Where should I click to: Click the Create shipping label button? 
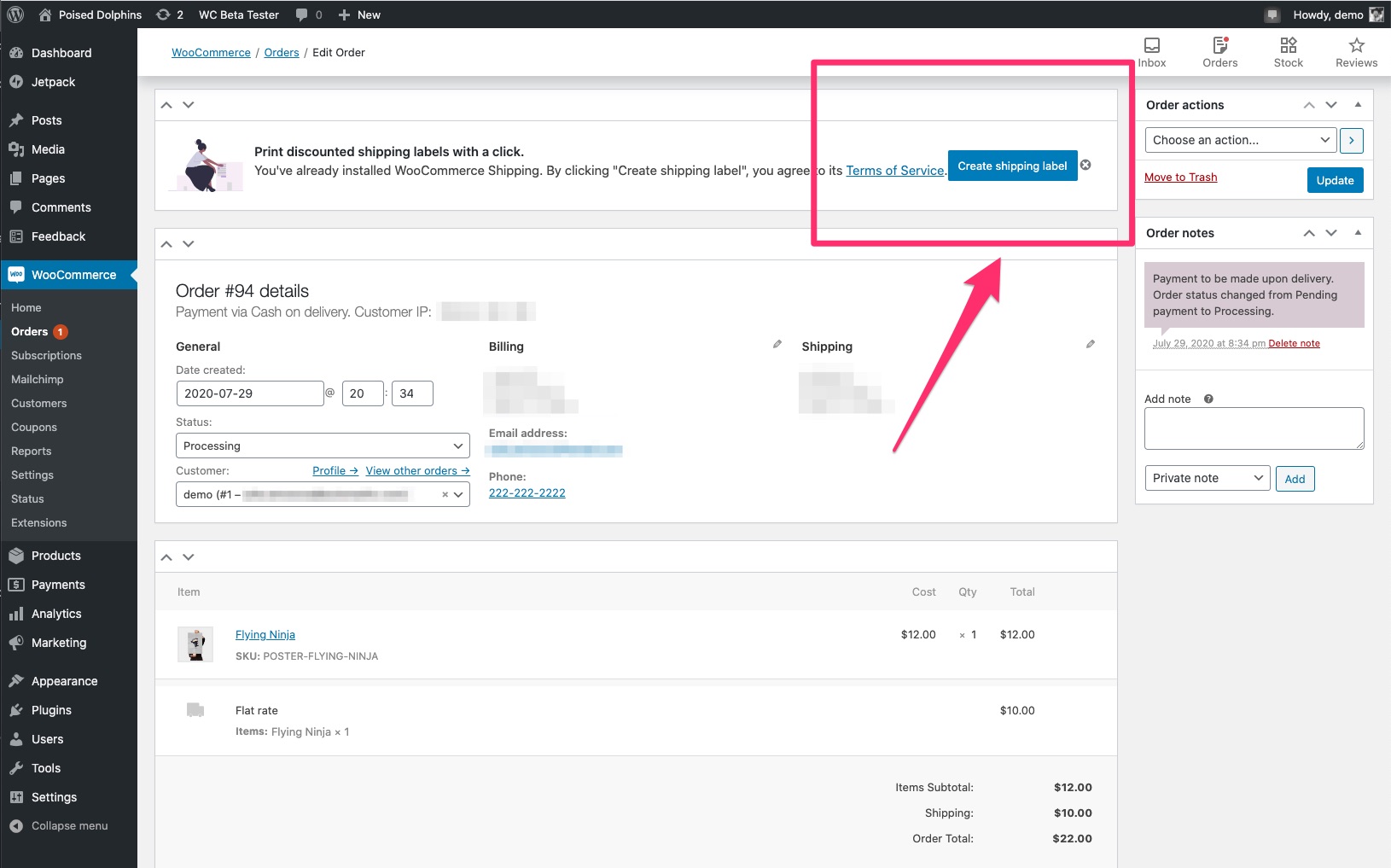[1012, 166]
